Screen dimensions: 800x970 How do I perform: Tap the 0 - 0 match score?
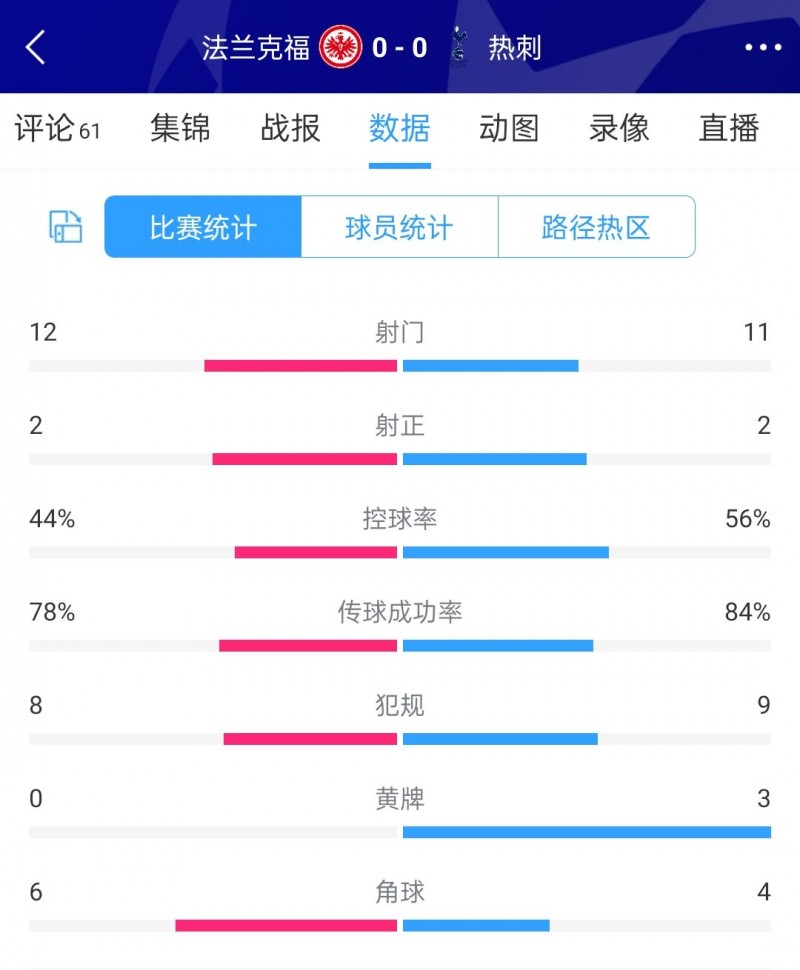tap(399, 47)
